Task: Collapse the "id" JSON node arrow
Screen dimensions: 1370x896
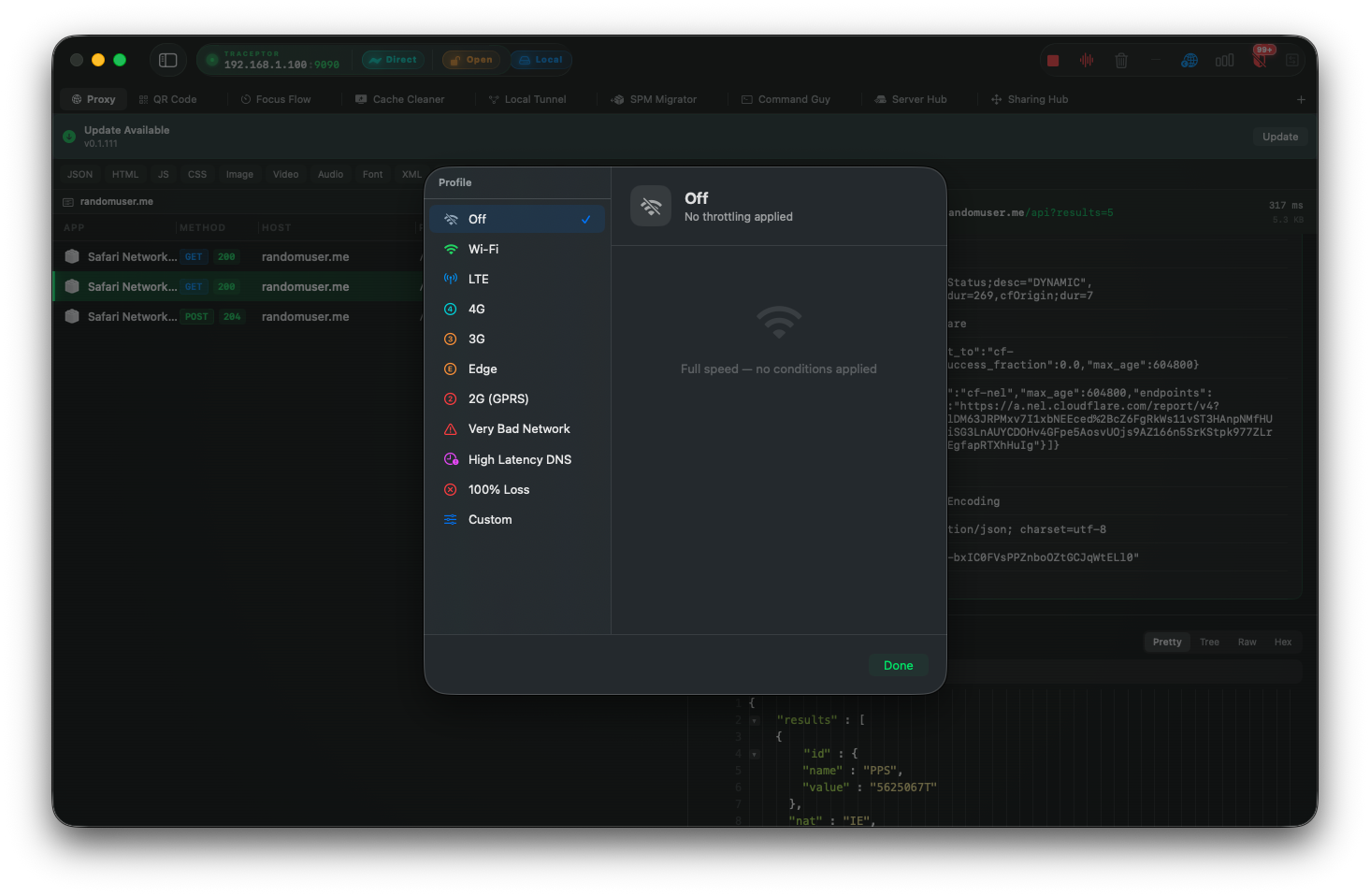Action: (754, 754)
